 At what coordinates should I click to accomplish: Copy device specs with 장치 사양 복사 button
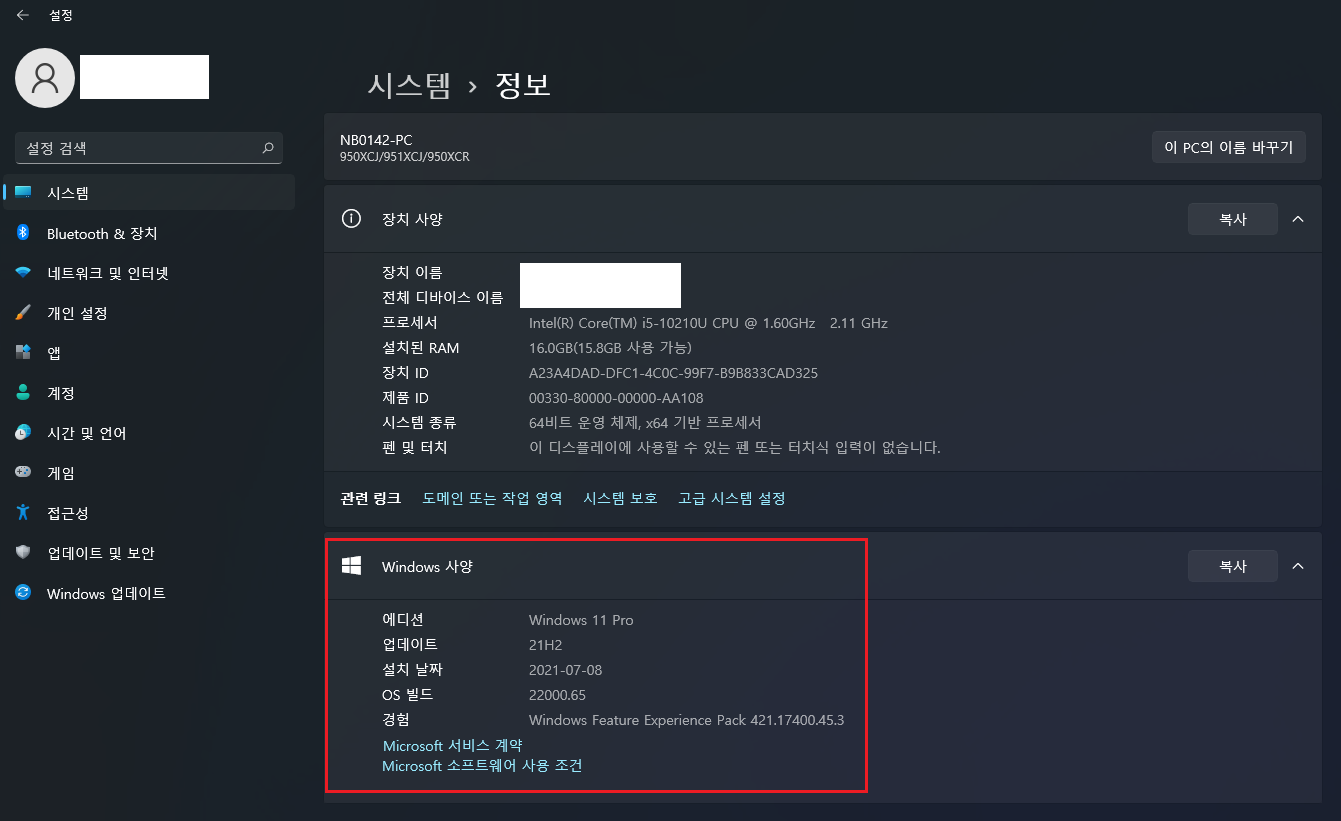point(1233,219)
